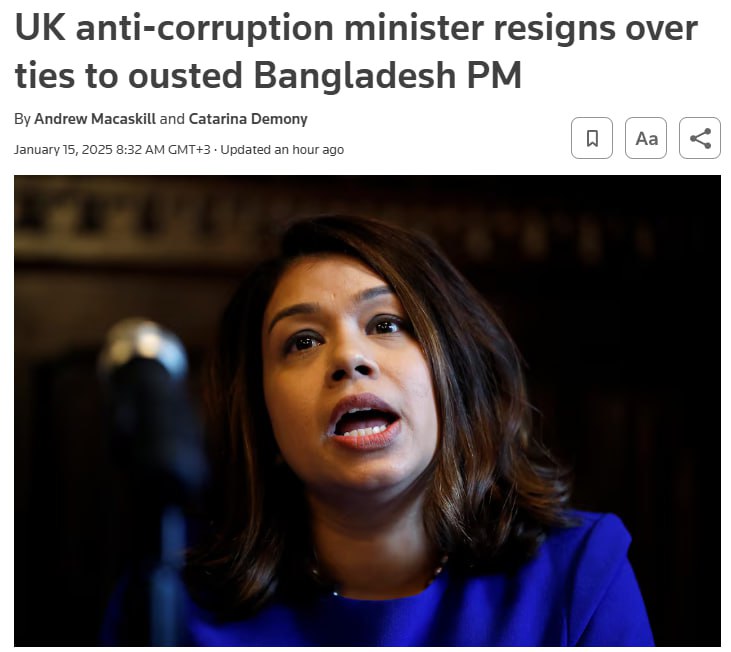This screenshot has width=731, height=652.
Task: Save the story using the bookmark button
Action: click(592, 138)
